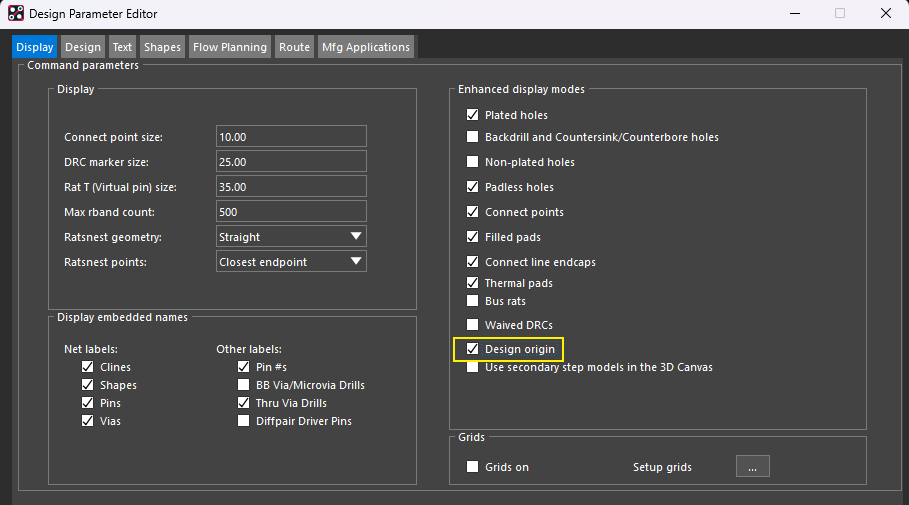Turn on the Bus rats checkbox
The width and height of the screenshot is (909, 505).
tap(473, 301)
